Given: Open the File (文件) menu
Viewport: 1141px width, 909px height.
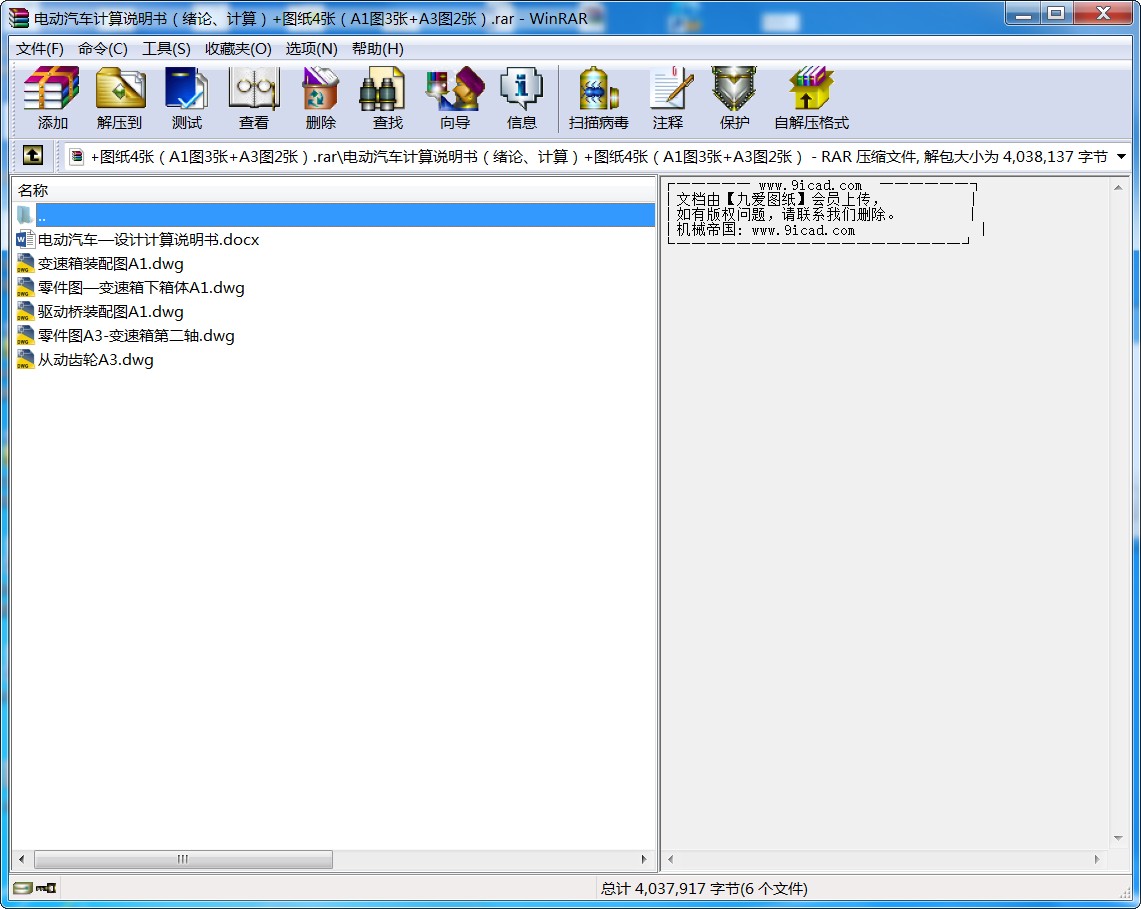Looking at the screenshot, I should [x=40, y=49].
